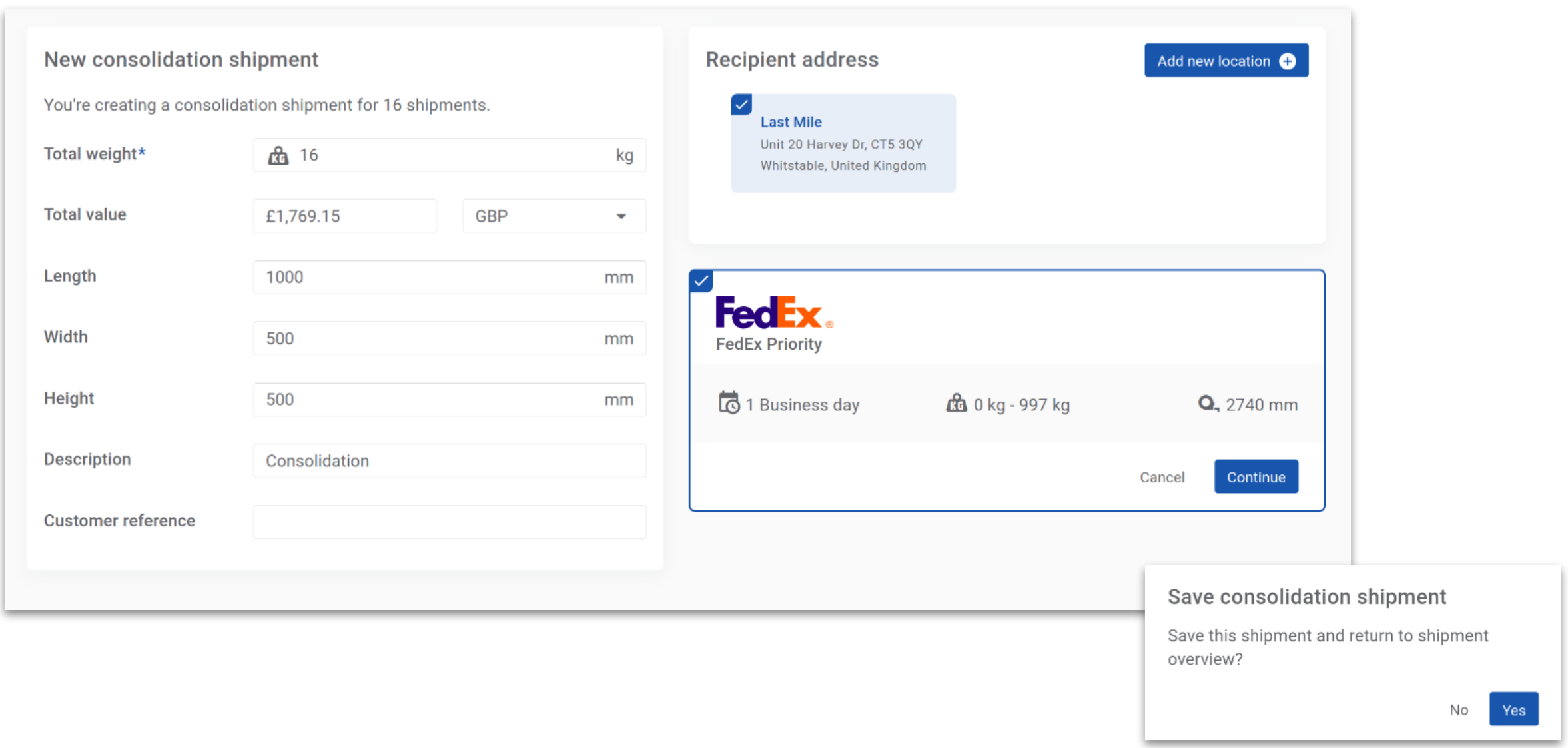Decline saving with the No button

tap(1459, 710)
